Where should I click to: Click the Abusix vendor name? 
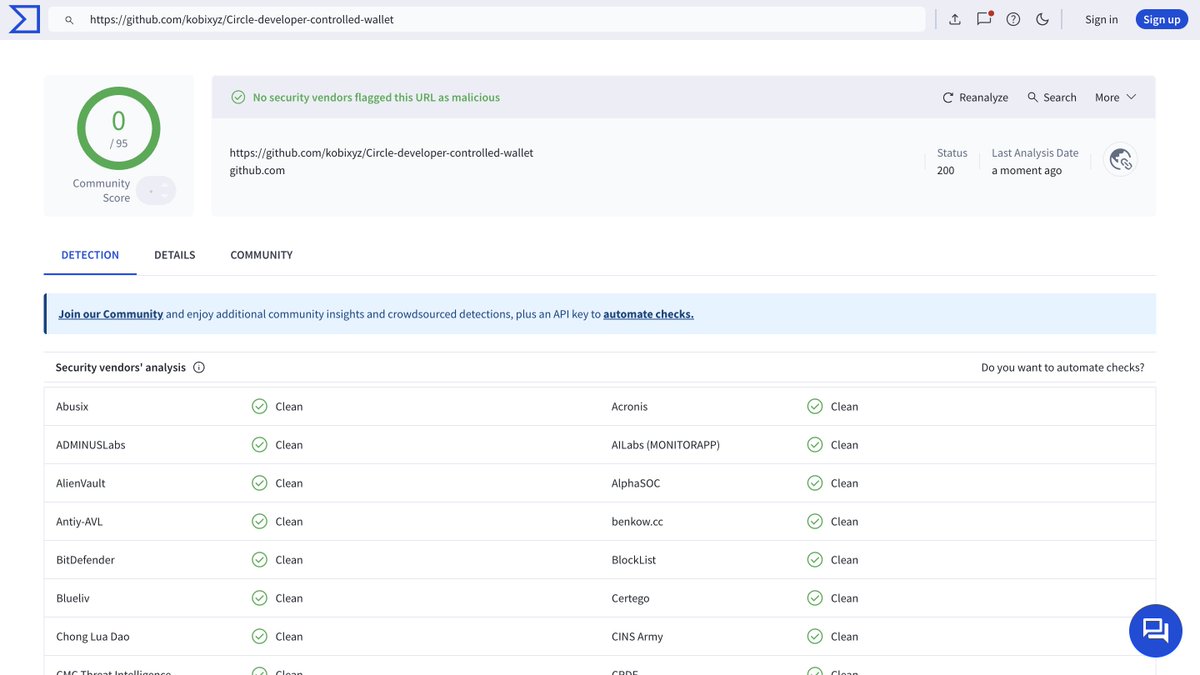click(72, 406)
